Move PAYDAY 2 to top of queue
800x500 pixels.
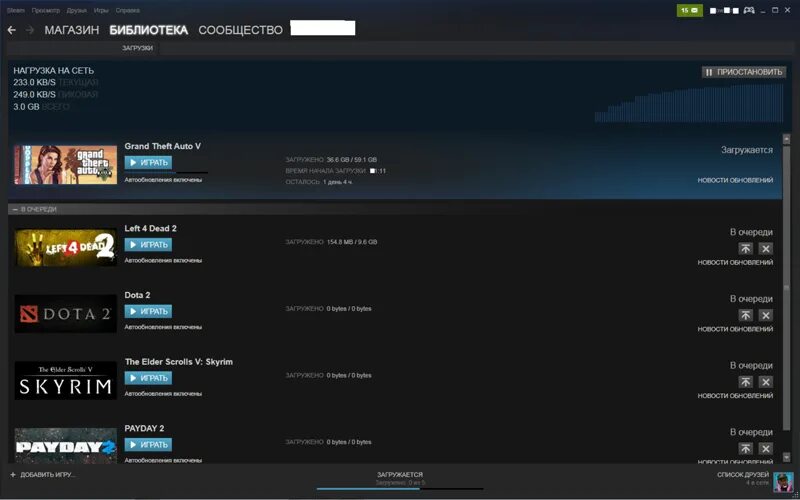745,448
